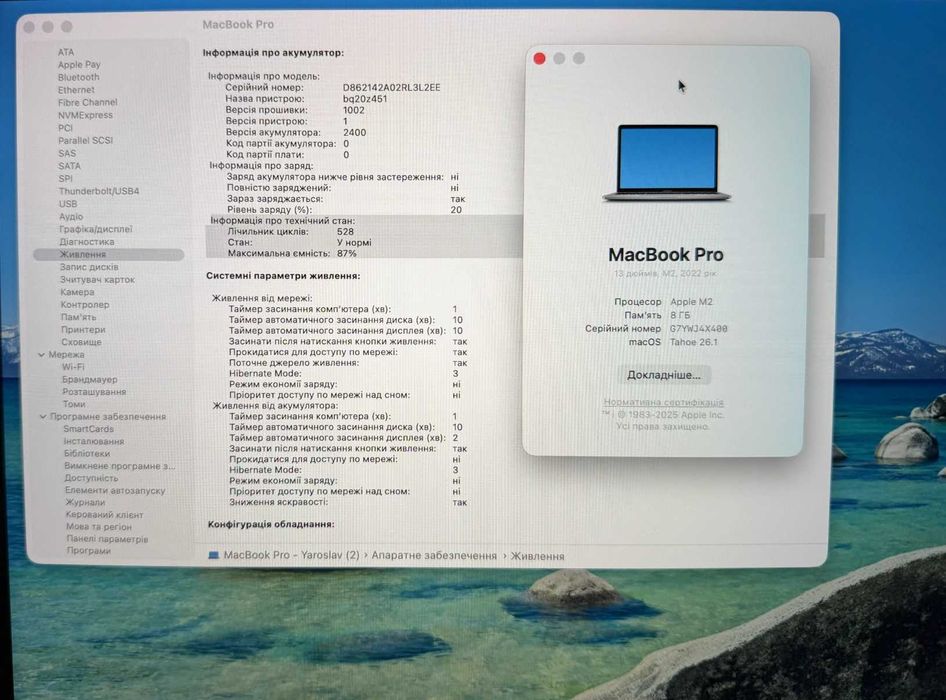Click the macOS Tahoe 26.1 value
This screenshot has width=946, height=700.
[694, 342]
